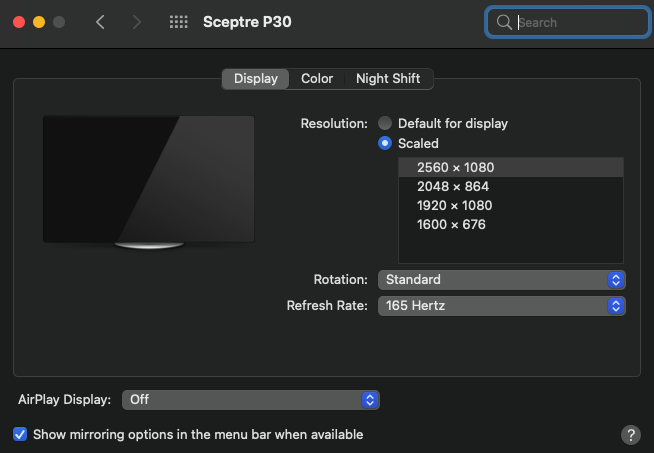
Task: Open the AirPlay Display dropdown
Action: [x=250, y=400]
